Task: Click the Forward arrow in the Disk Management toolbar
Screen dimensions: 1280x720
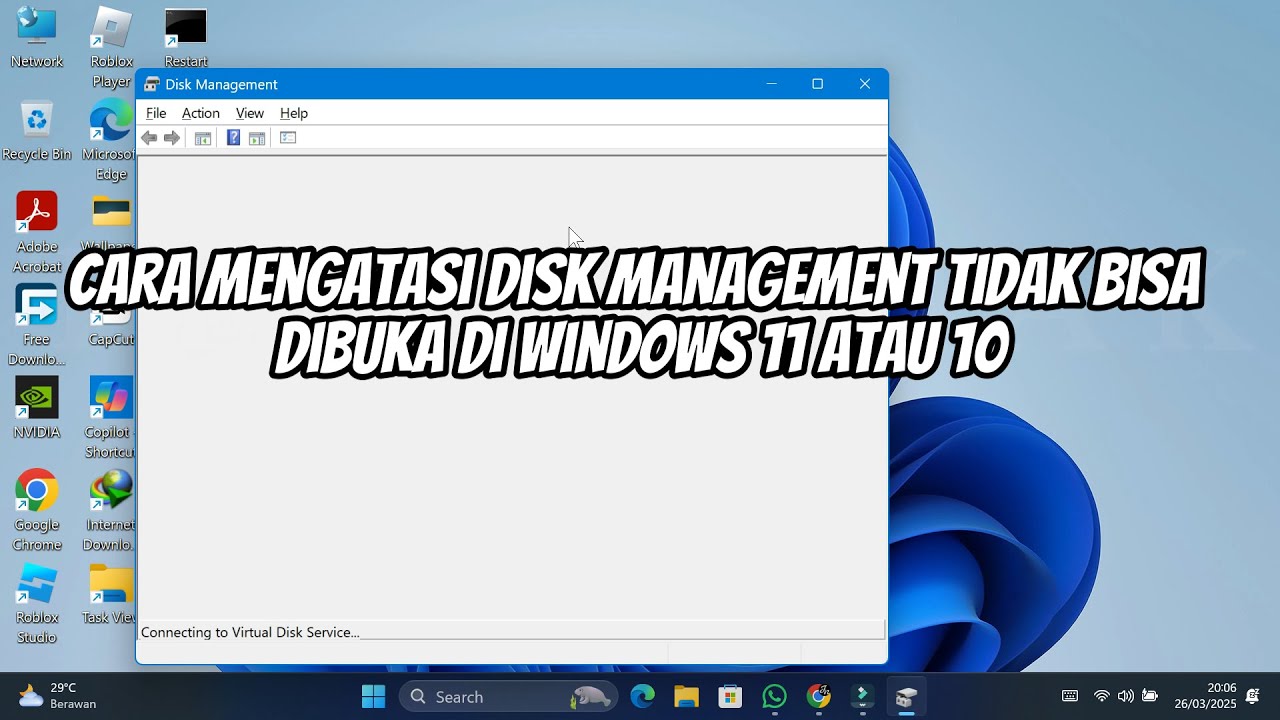Action: (x=172, y=138)
